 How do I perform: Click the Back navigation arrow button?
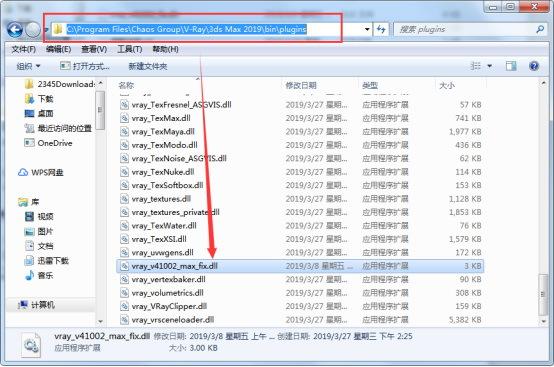point(15,30)
